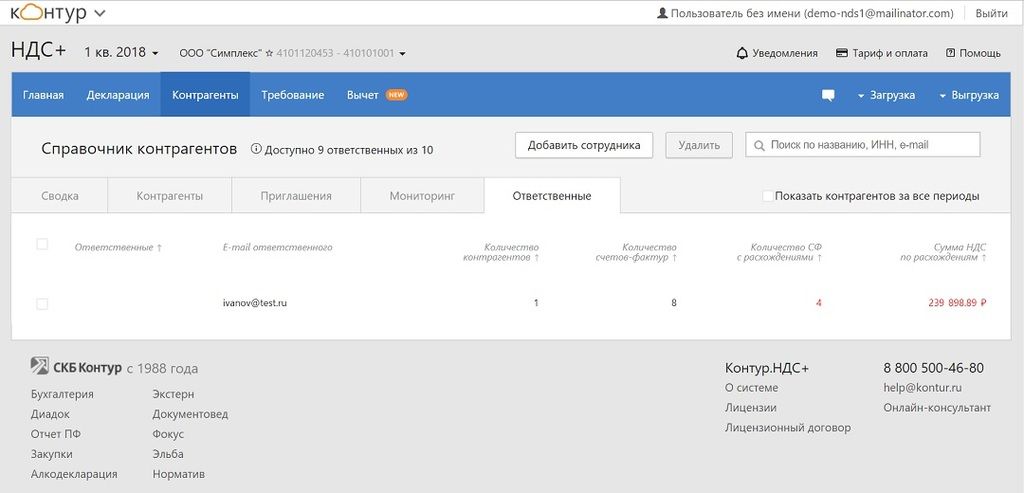Viewport: 1024px width, 493px height.
Task: Check the row checkbox for ivanov@test.ru
Action: coord(42,304)
